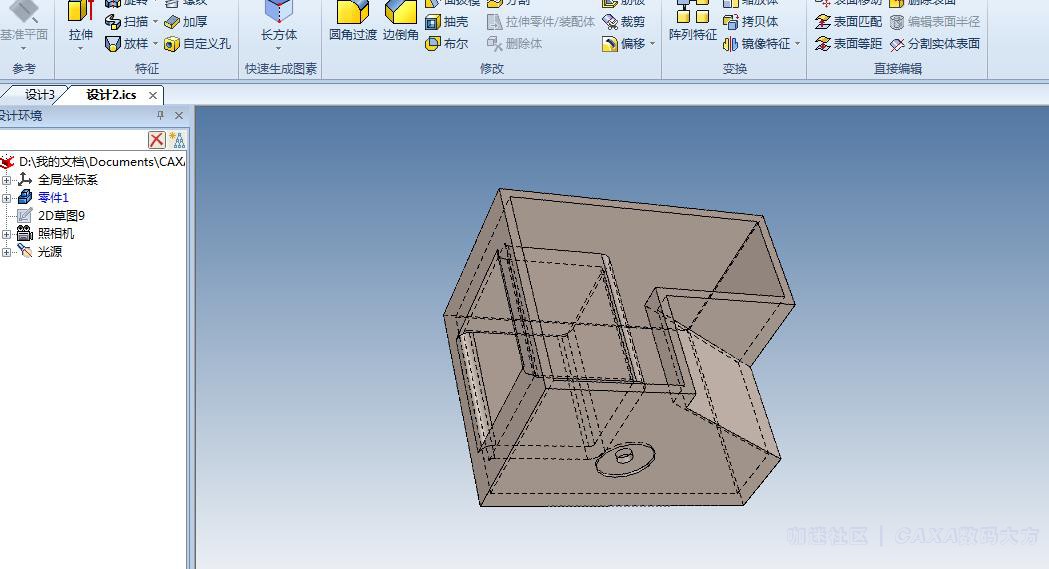Open the 长方体 shape dropdown arrow
The image size is (1049, 569).
point(279,48)
